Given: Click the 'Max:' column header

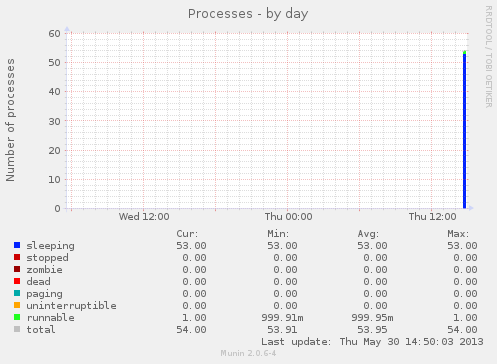Looking at the screenshot, I should click(458, 234).
